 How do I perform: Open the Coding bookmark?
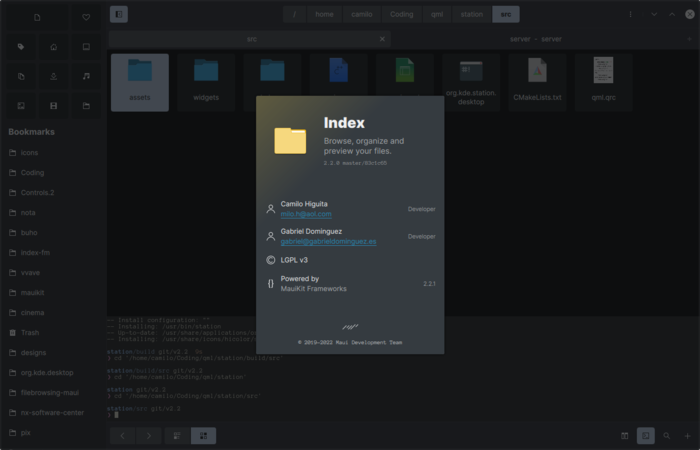tap(54, 173)
